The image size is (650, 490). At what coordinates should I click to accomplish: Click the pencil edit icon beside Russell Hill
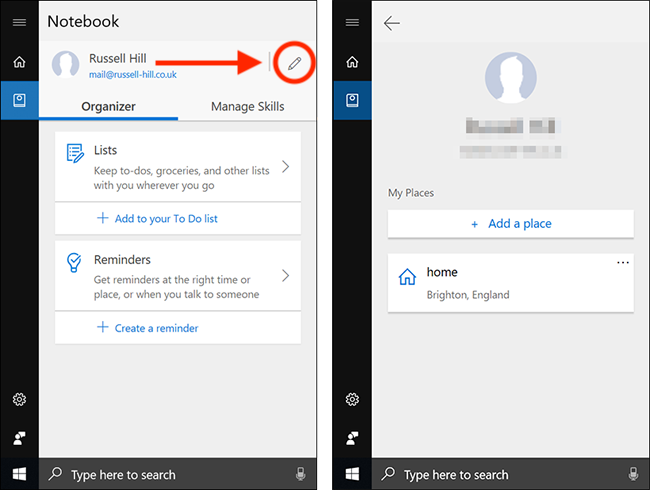pos(294,63)
